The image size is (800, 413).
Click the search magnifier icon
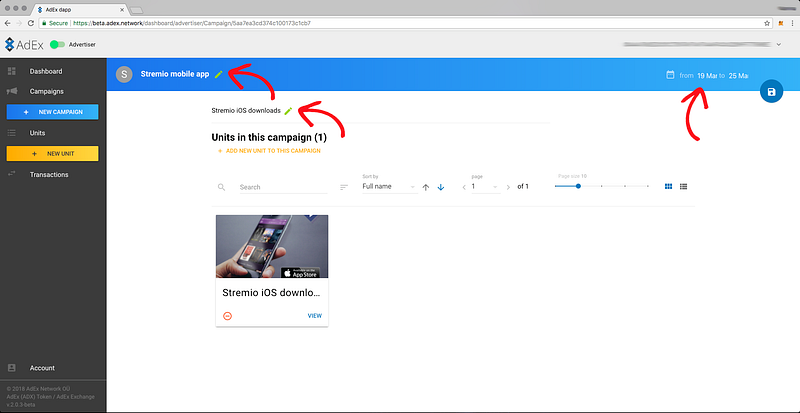[221, 187]
